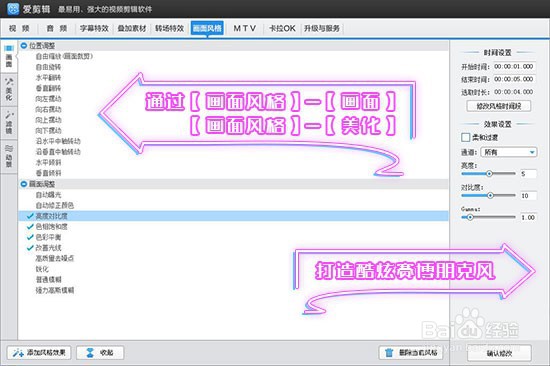
Task: Uncheck the 色彩平衡 checkmark
Action: [x=30, y=237]
